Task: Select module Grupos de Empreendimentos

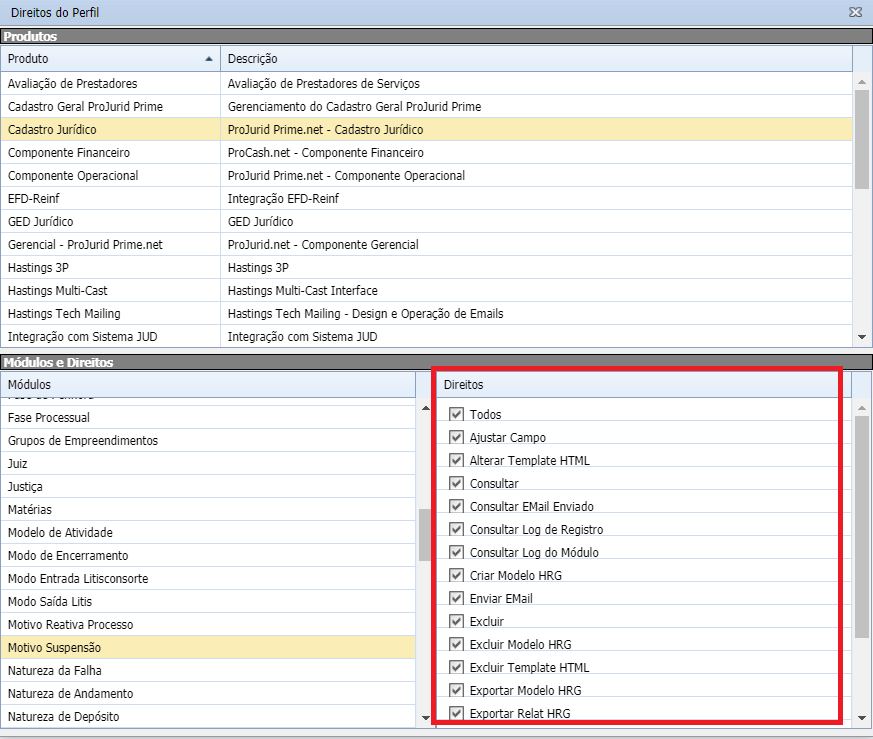Action: click(208, 441)
